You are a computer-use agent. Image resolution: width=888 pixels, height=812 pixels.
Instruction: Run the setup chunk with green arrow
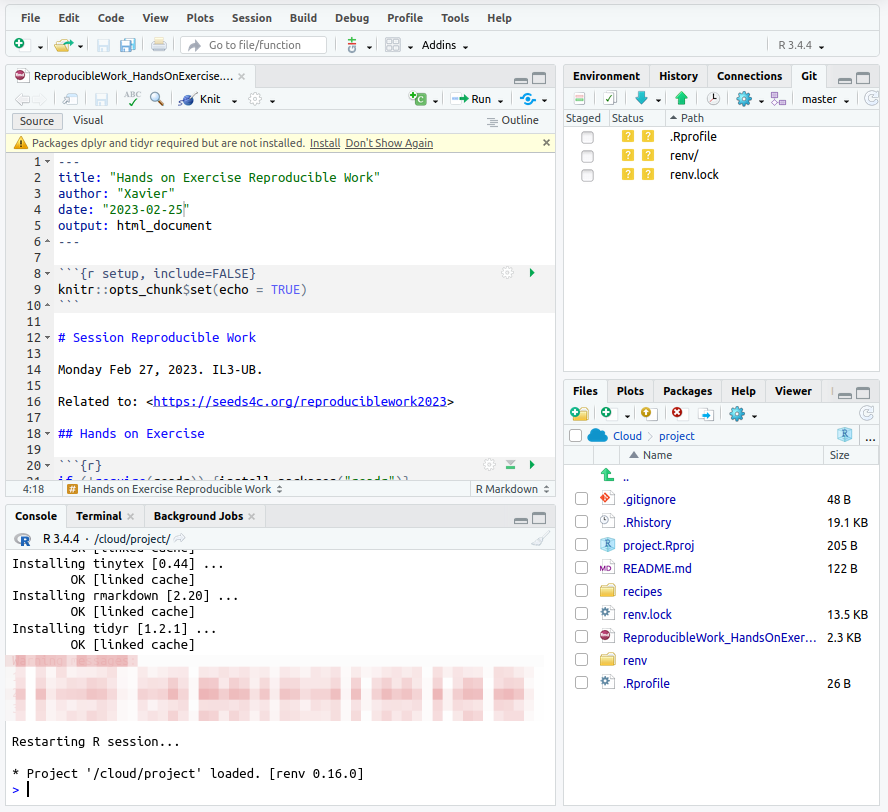click(x=532, y=273)
